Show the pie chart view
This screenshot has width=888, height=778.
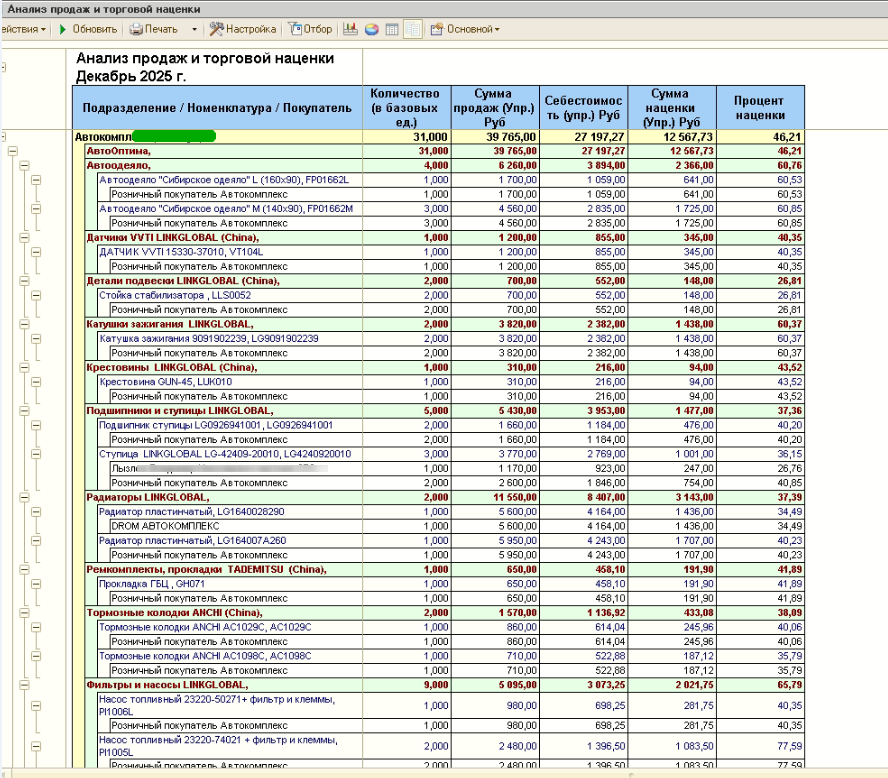point(371,29)
